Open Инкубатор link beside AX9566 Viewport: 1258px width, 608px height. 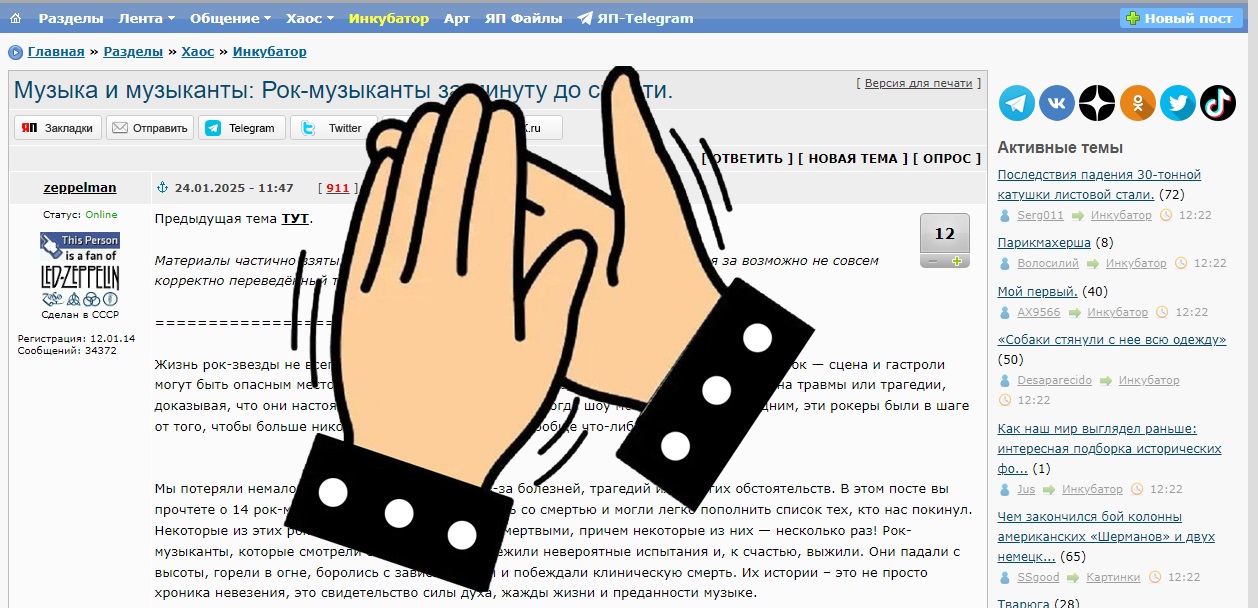point(1118,312)
